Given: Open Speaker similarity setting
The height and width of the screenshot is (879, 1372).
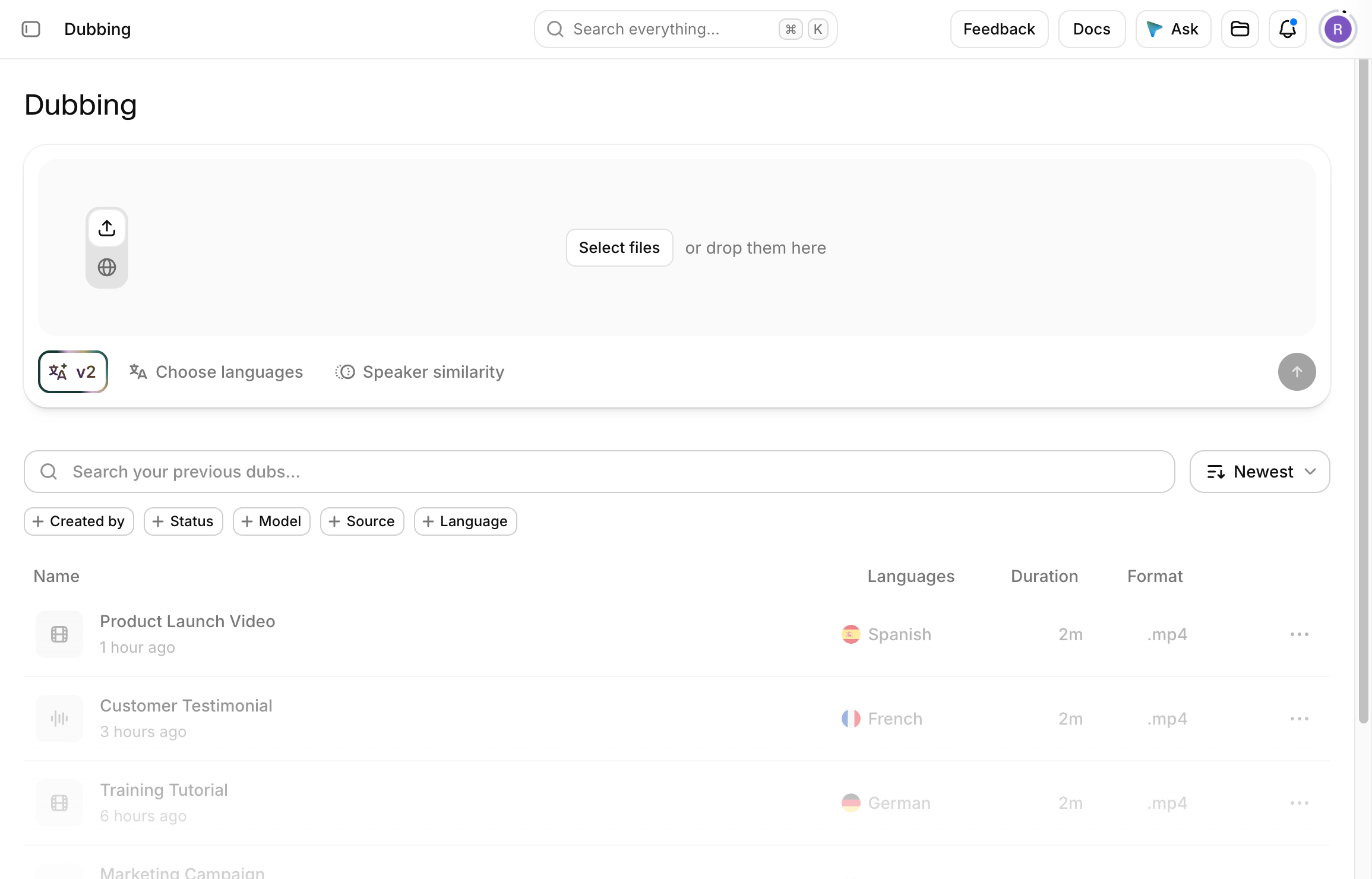Looking at the screenshot, I should [x=420, y=372].
